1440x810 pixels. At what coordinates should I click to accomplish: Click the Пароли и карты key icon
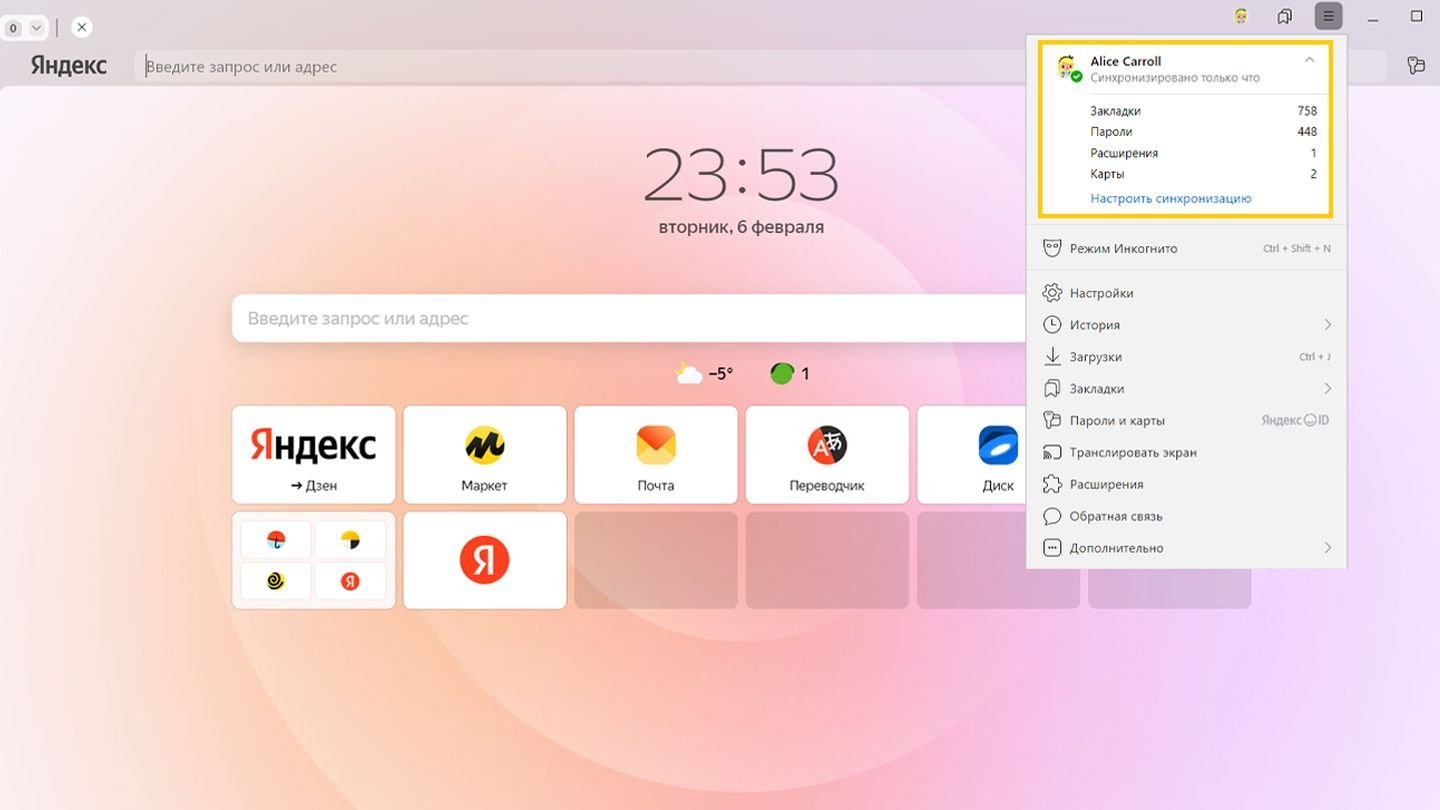(x=1052, y=420)
